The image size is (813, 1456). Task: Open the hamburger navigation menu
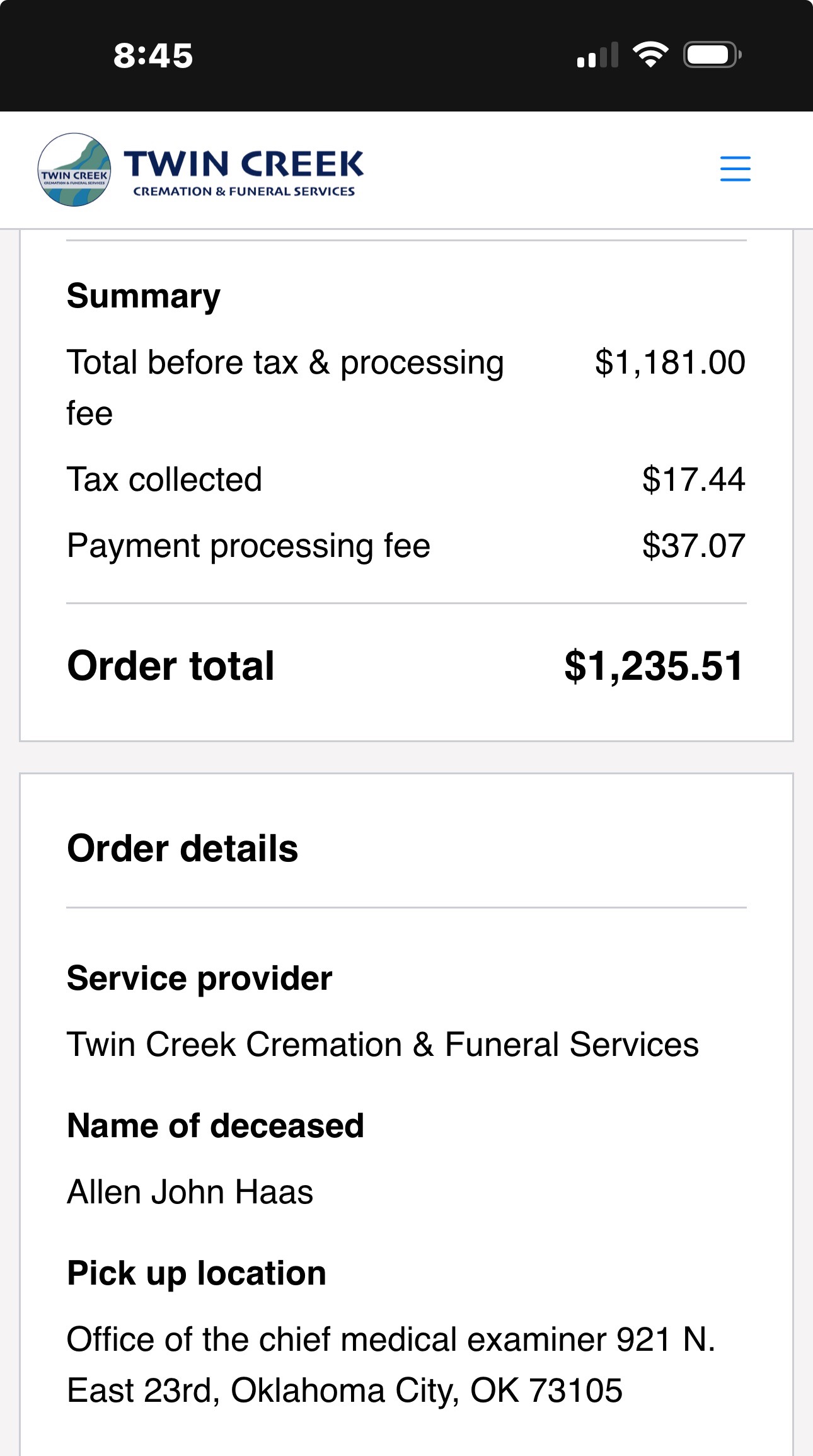pos(735,169)
